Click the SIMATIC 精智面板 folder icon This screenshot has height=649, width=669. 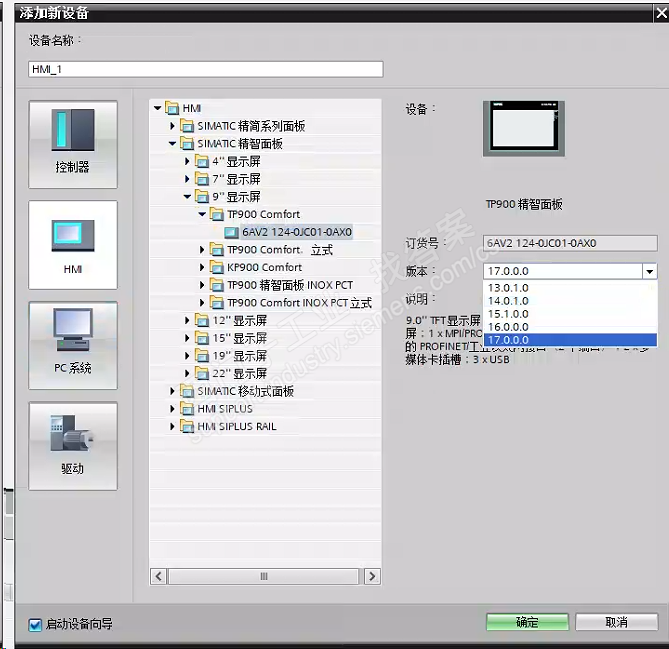click(x=187, y=144)
